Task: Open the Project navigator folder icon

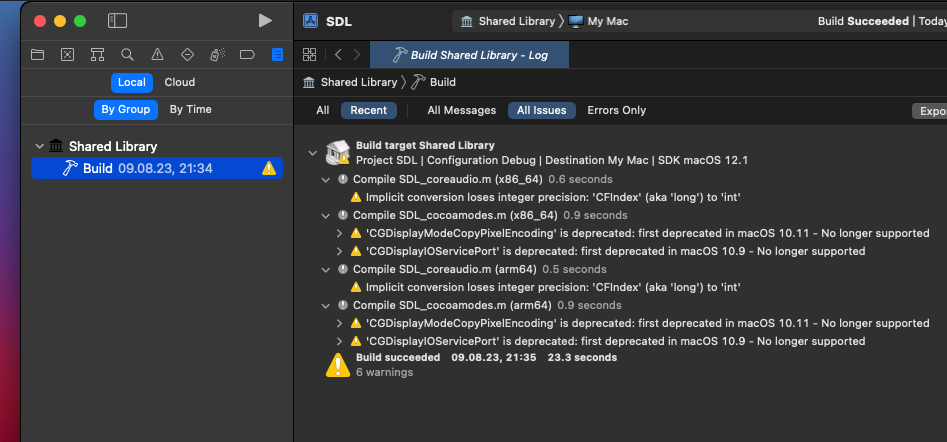Action: (x=38, y=55)
